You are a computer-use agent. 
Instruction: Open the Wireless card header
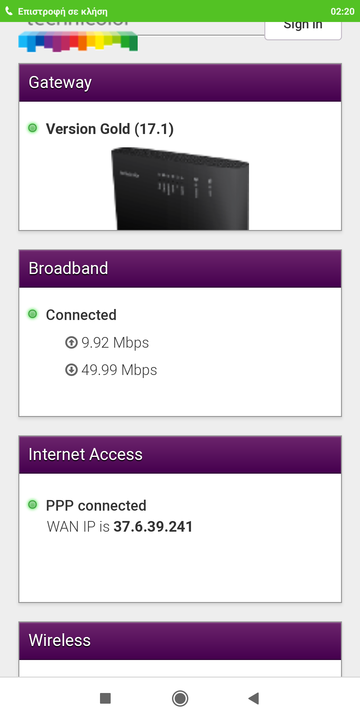180,641
